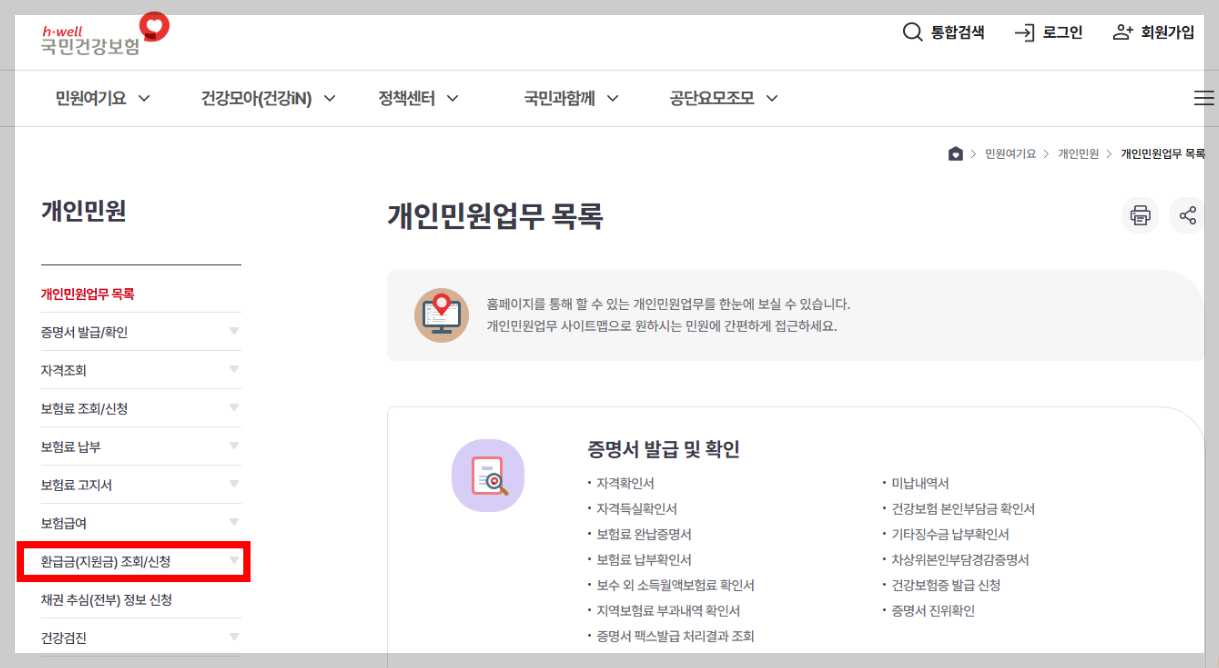Click 민원여기요 in breadcrumb
This screenshot has width=1219, height=668.
point(1010,154)
